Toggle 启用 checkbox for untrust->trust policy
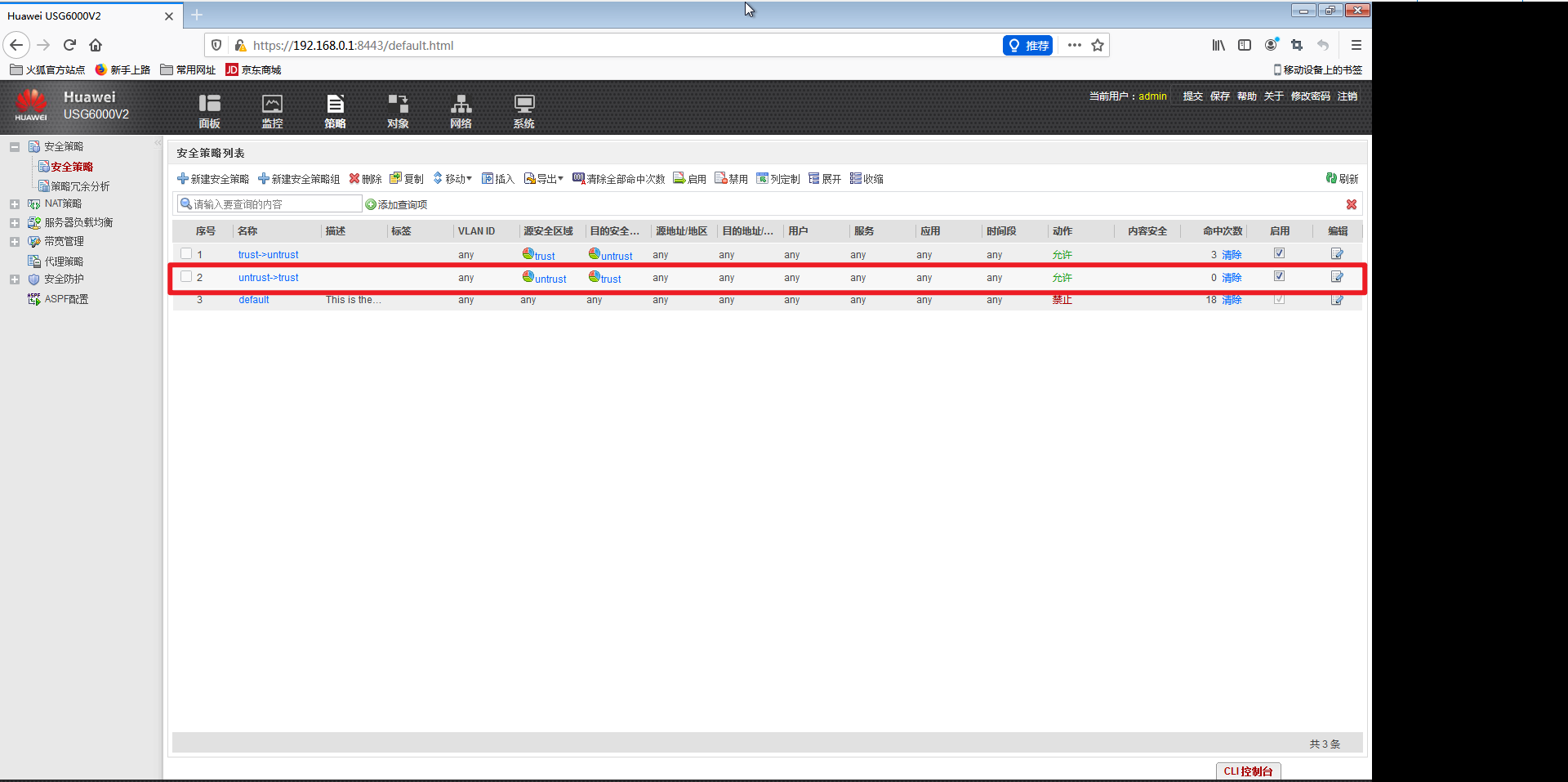Screen dimensions: 1568x782 coord(1279,276)
